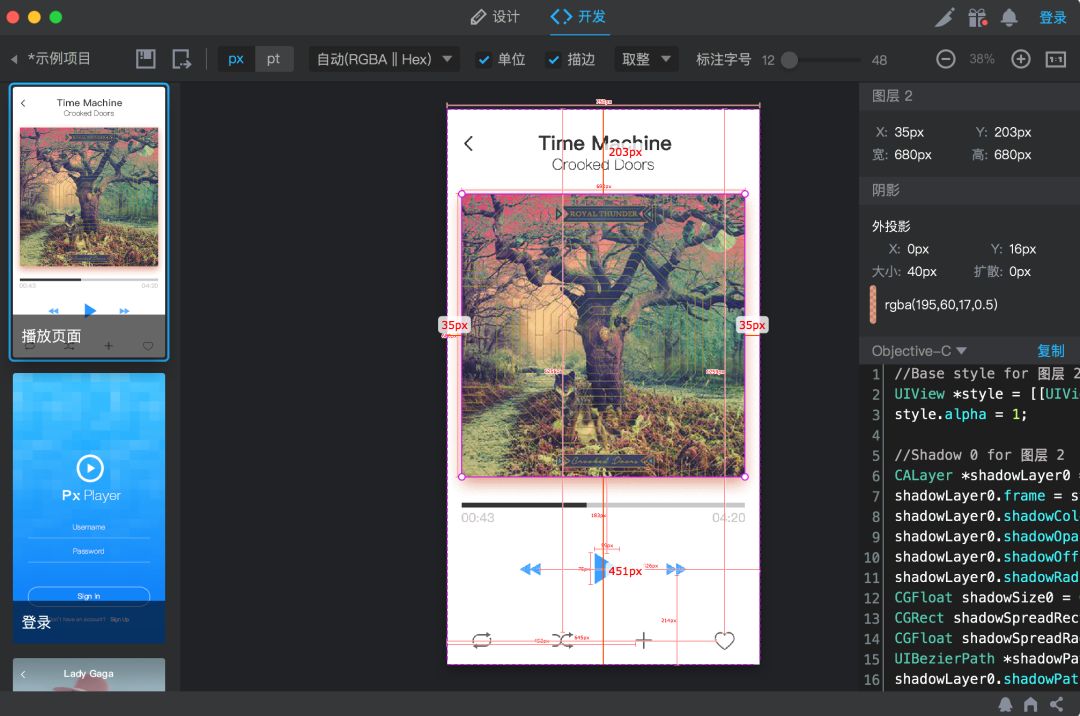Click the shuffle icon in canvas
The height and width of the screenshot is (716, 1080).
[562, 640]
